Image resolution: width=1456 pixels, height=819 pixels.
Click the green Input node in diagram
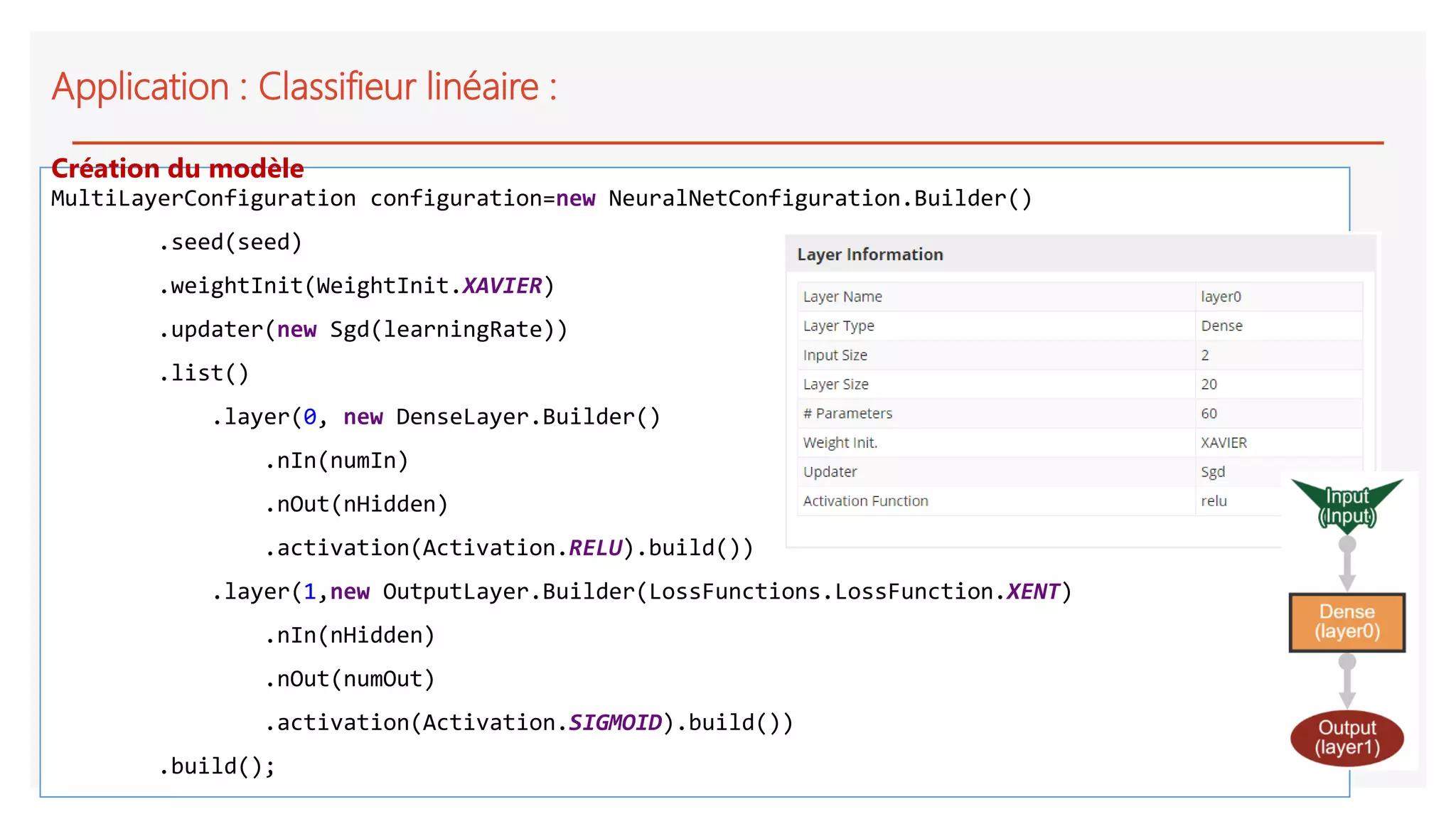1347,505
